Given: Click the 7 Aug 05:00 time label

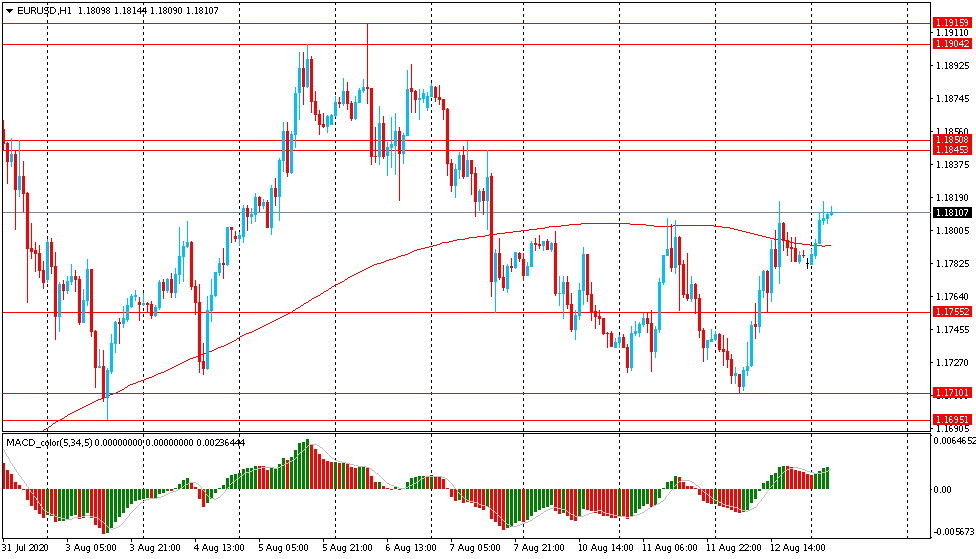Looking at the screenshot, I should tap(475, 548).
